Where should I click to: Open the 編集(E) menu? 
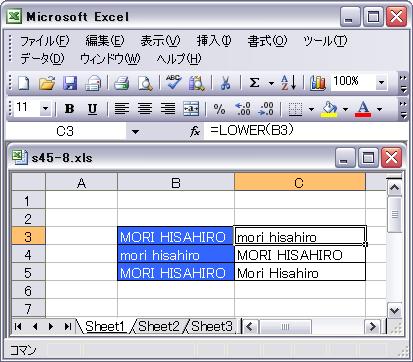coord(105,41)
